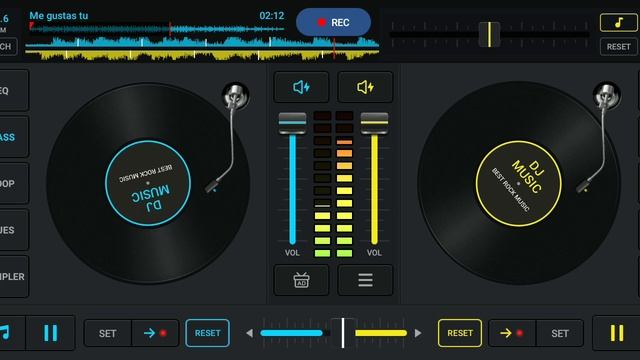
Task: Jump to cue with the yellow arrow-dot button
Action: [x=512, y=333]
